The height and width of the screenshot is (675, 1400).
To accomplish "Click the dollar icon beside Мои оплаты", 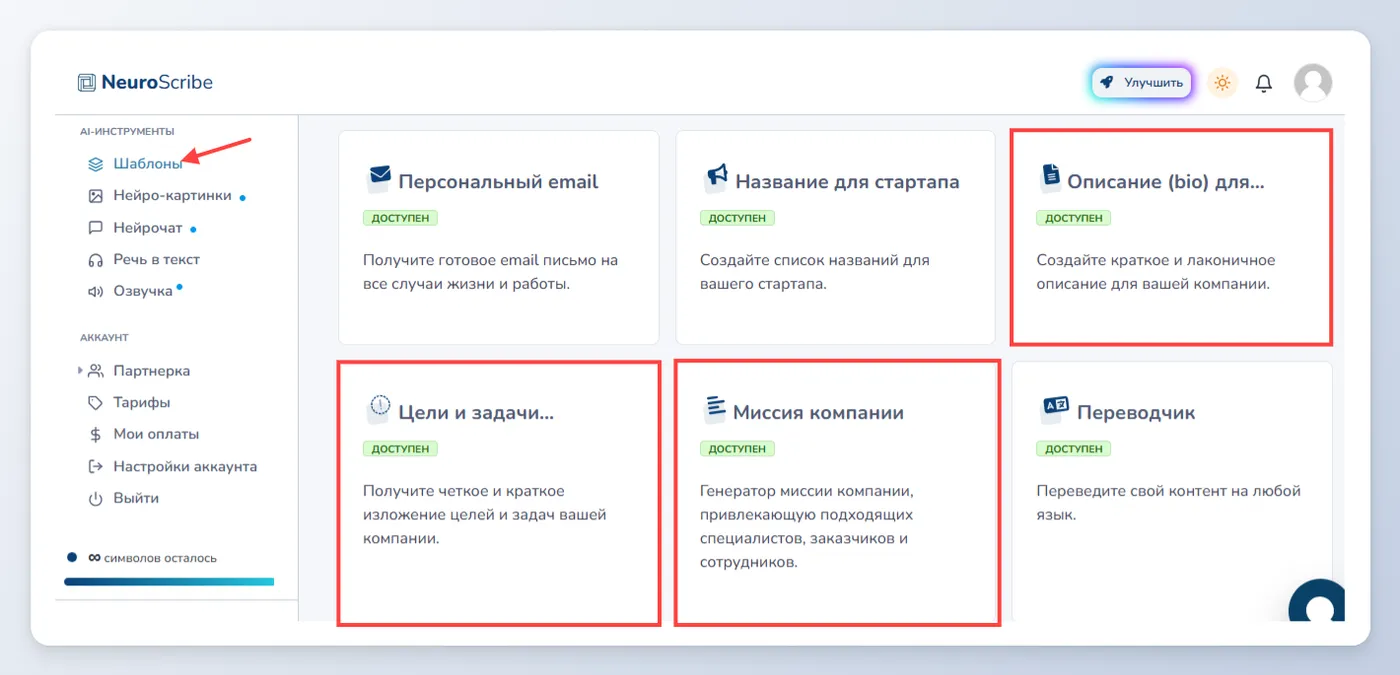I will pos(95,435).
